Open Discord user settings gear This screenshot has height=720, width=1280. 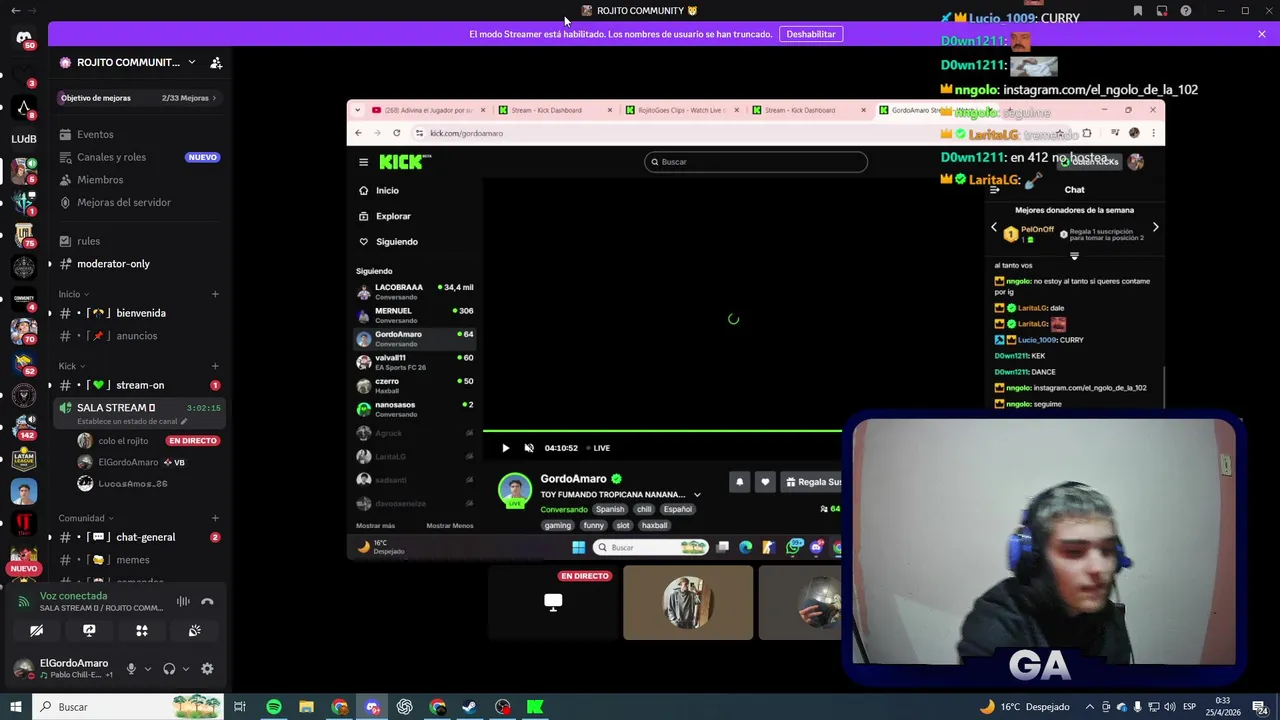tap(207, 669)
